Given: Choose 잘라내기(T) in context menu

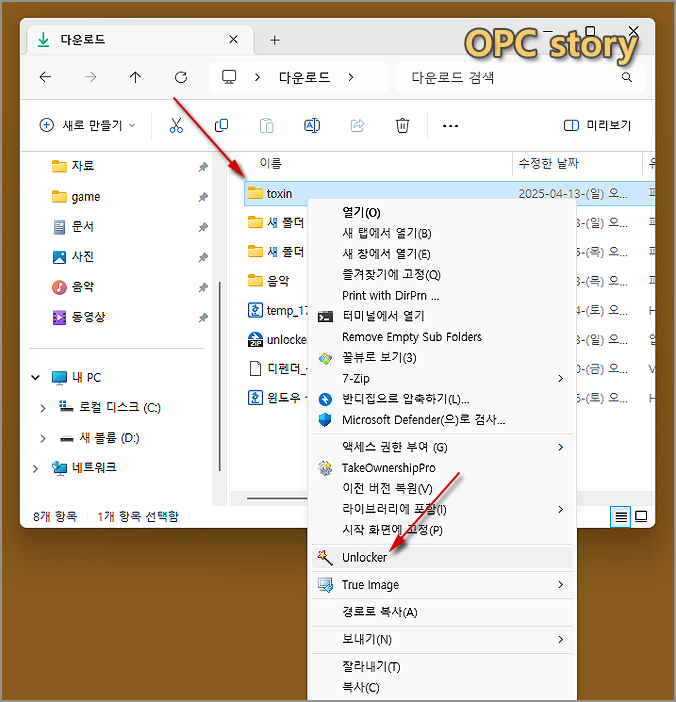Looking at the screenshot, I should point(442,667).
